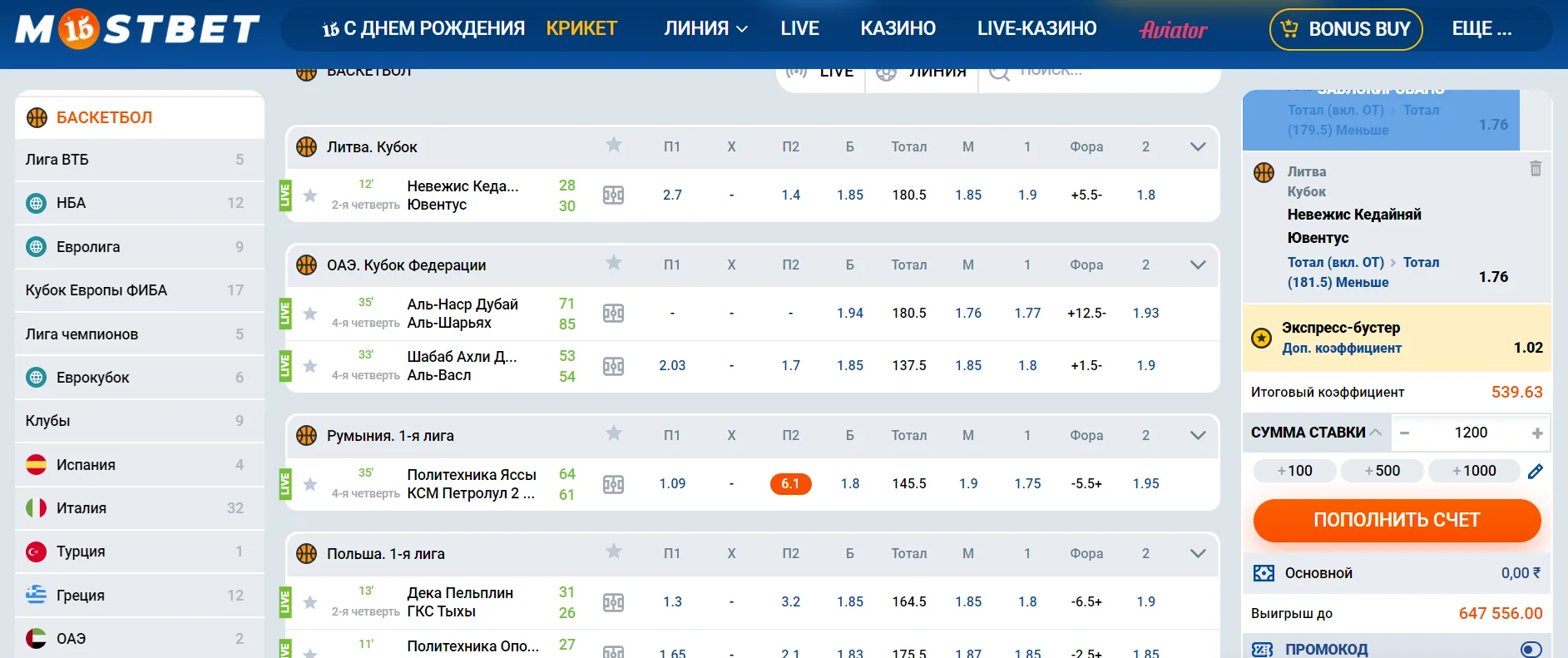Screen dimensions: 1568x658
Task: Click the ПОПОЛНИТЬ СЧЕТ button
Action: click(1397, 520)
